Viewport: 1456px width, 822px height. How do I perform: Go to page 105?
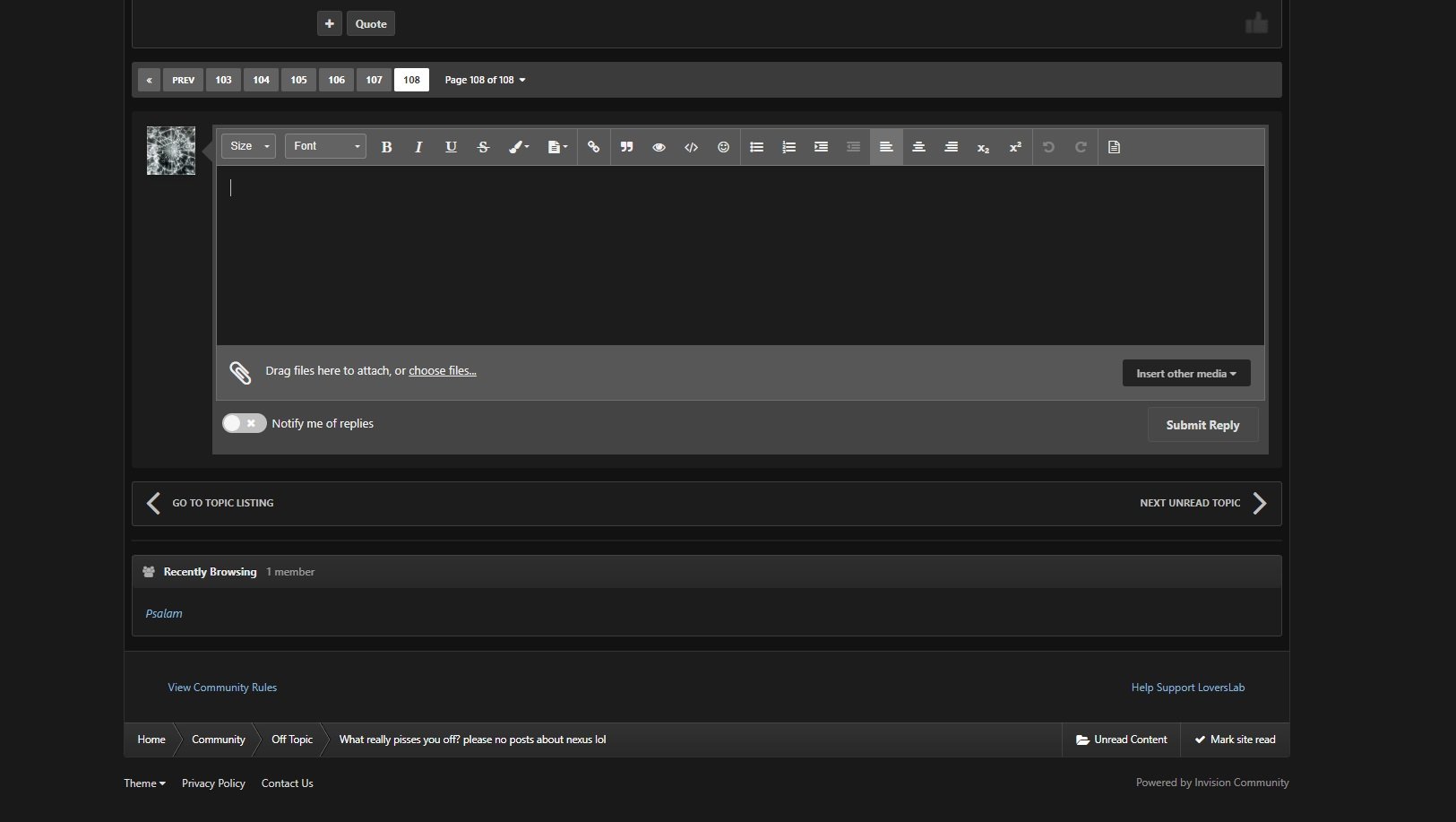pos(298,80)
